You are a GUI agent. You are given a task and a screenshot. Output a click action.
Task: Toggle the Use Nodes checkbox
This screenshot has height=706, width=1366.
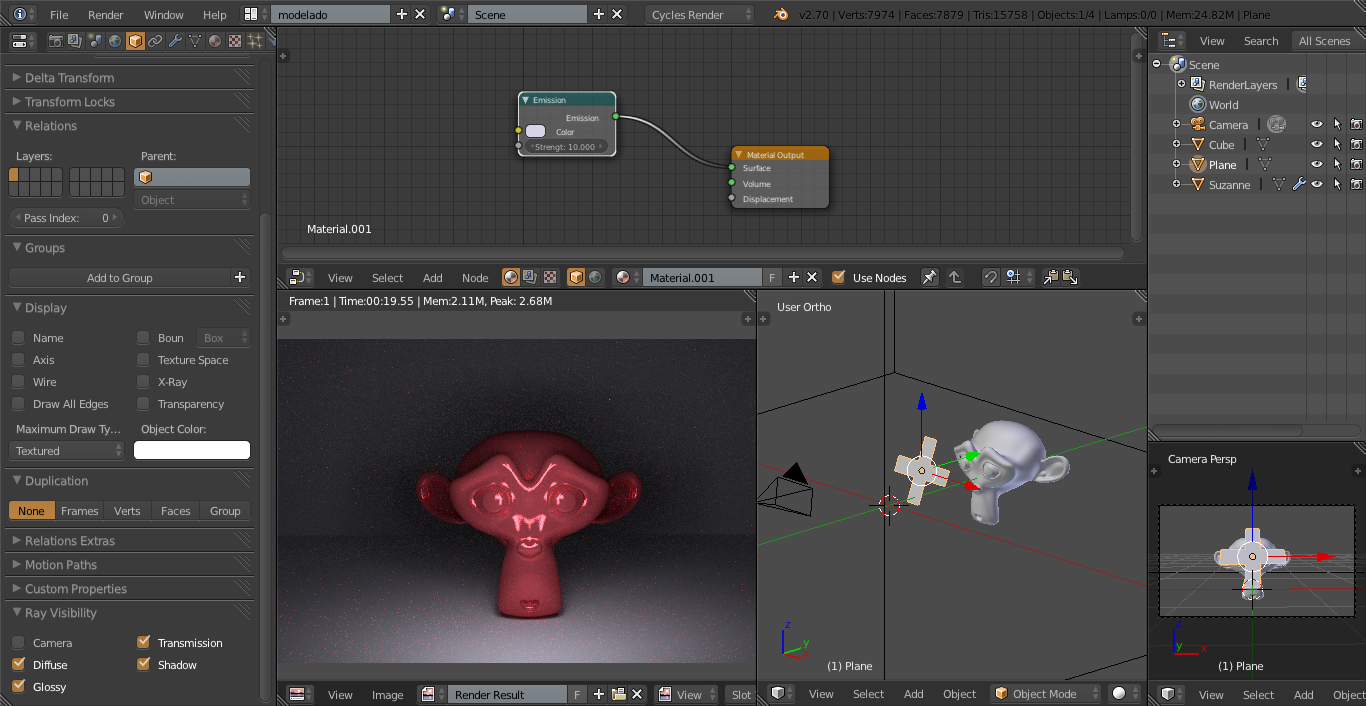pyautogui.click(x=838, y=277)
